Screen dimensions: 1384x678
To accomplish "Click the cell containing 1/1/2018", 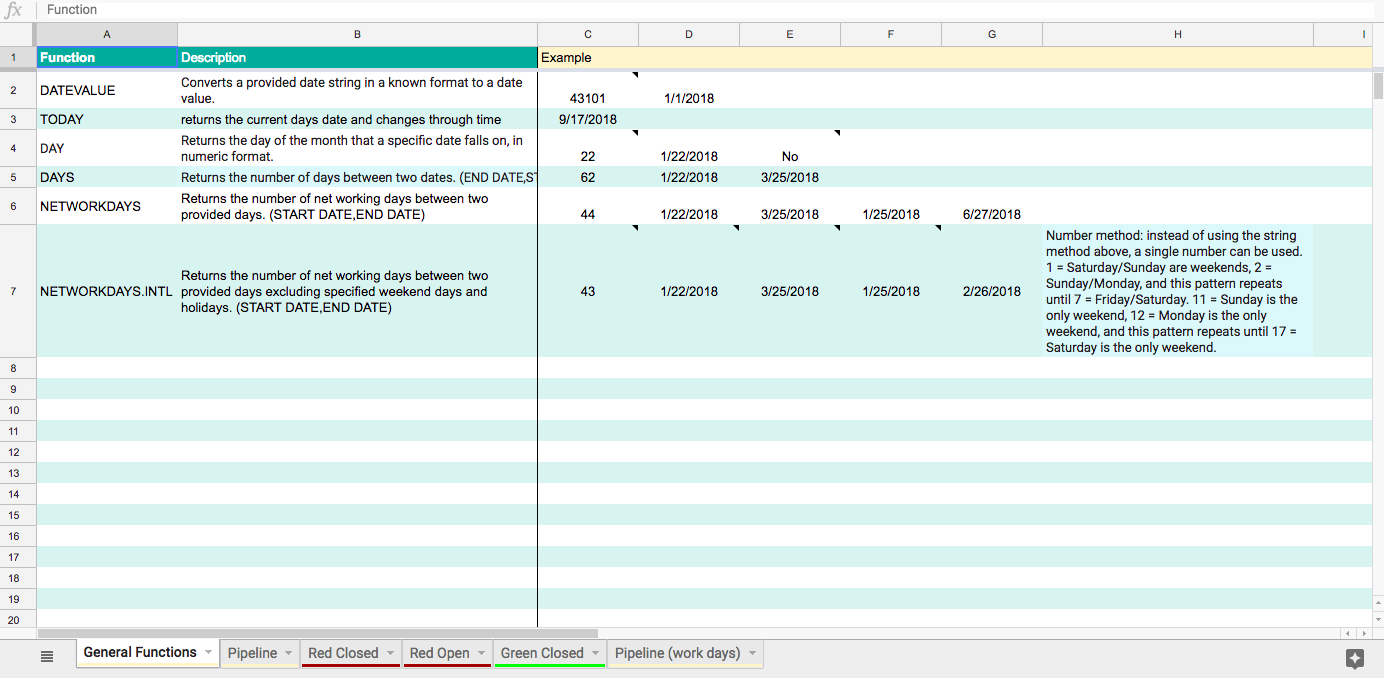I will [x=689, y=90].
